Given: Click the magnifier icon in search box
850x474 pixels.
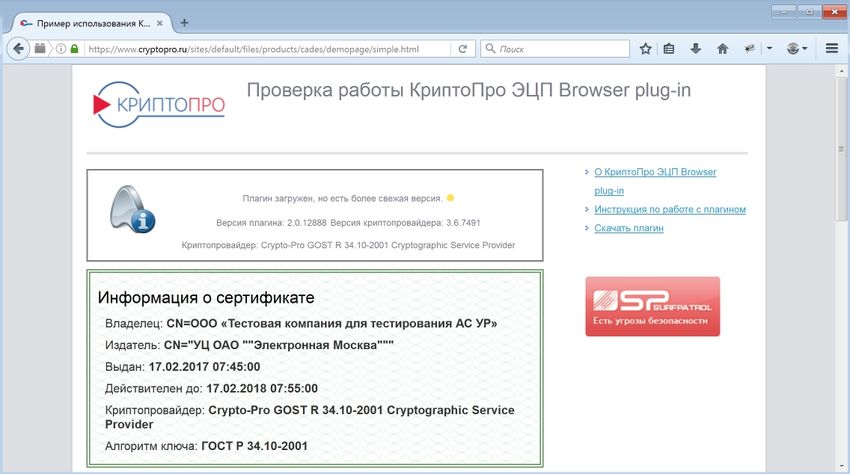Looking at the screenshot, I should tap(490, 48).
